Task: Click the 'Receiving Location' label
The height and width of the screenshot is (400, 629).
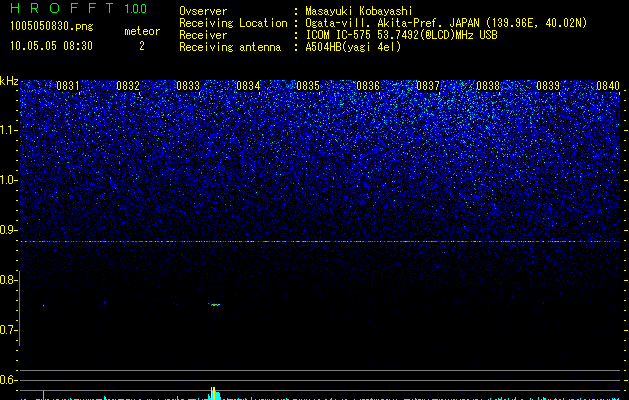Action: click(233, 23)
